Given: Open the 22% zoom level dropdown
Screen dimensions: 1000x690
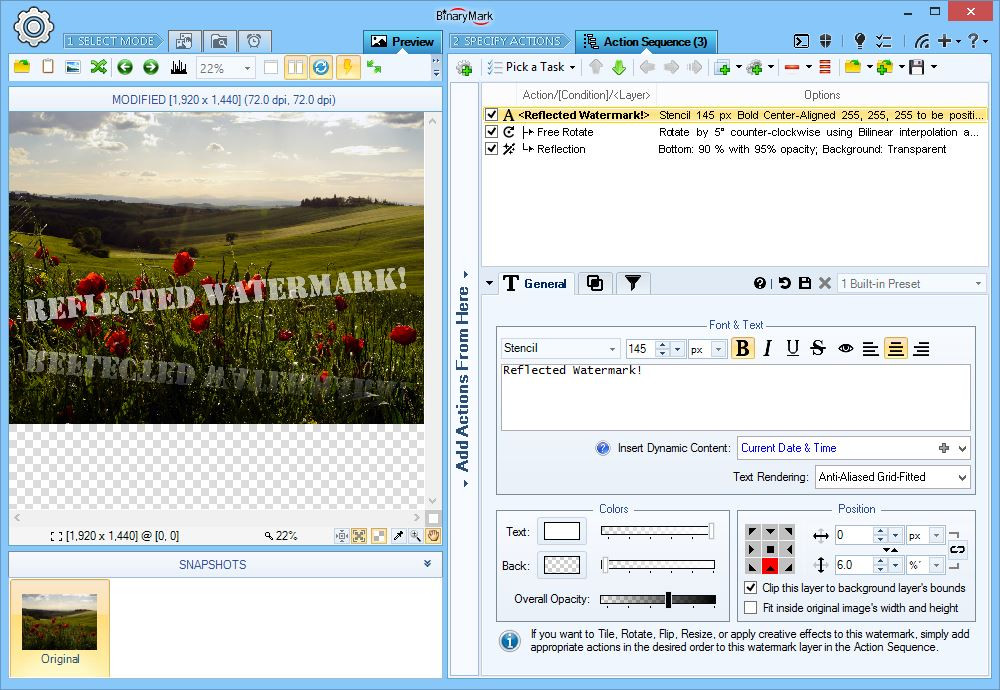Looking at the screenshot, I should pyautogui.click(x=247, y=68).
